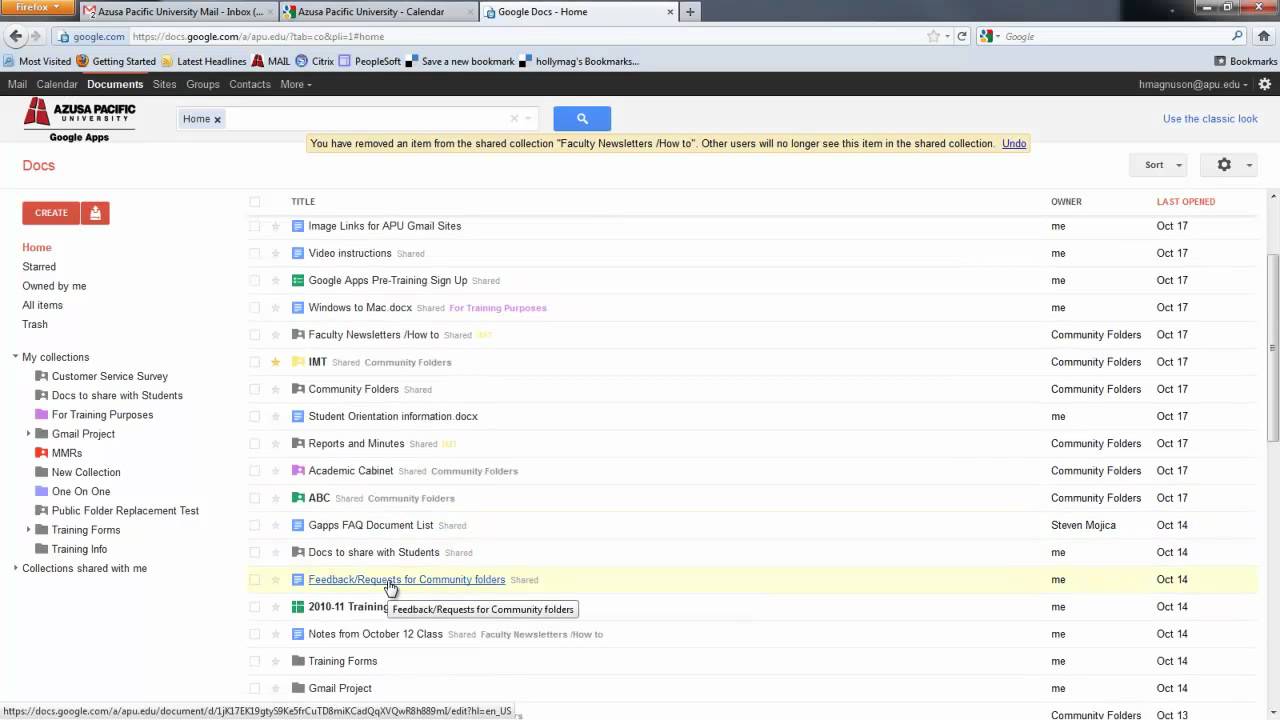Select the Feedback/Requests for Community folders checkbox
The image size is (1280, 720).
click(255, 580)
